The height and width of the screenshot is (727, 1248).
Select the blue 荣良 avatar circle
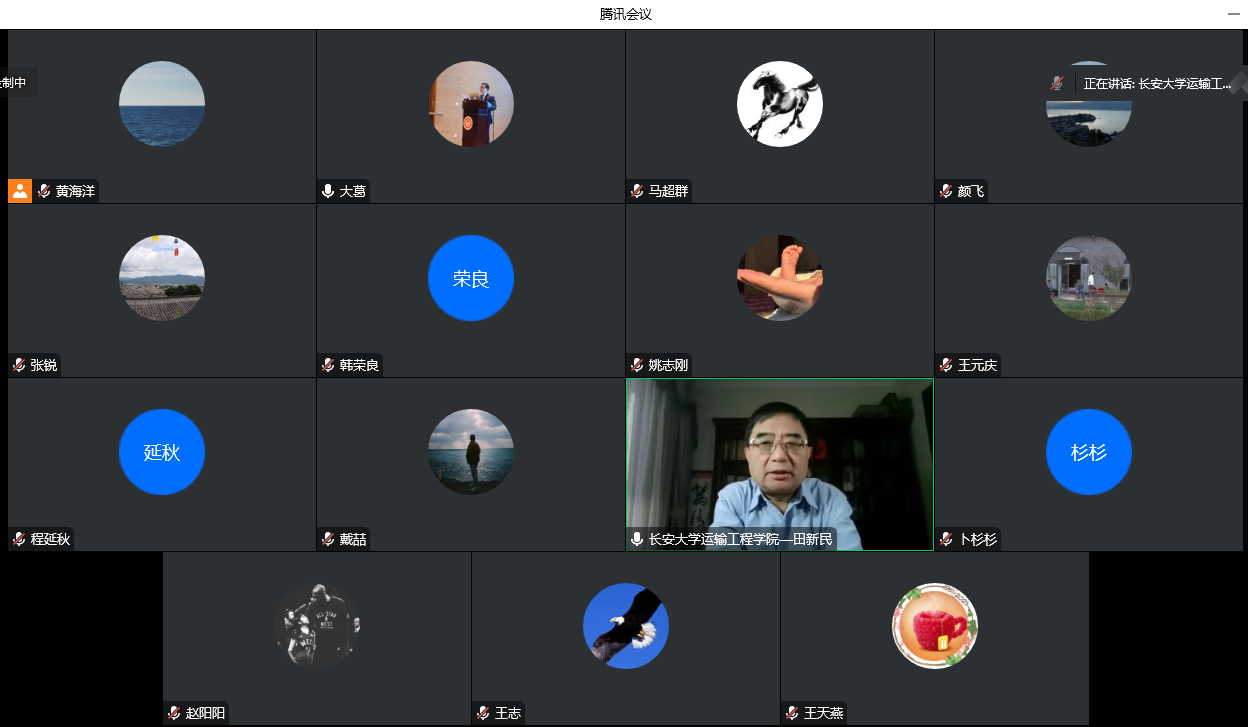coord(470,278)
